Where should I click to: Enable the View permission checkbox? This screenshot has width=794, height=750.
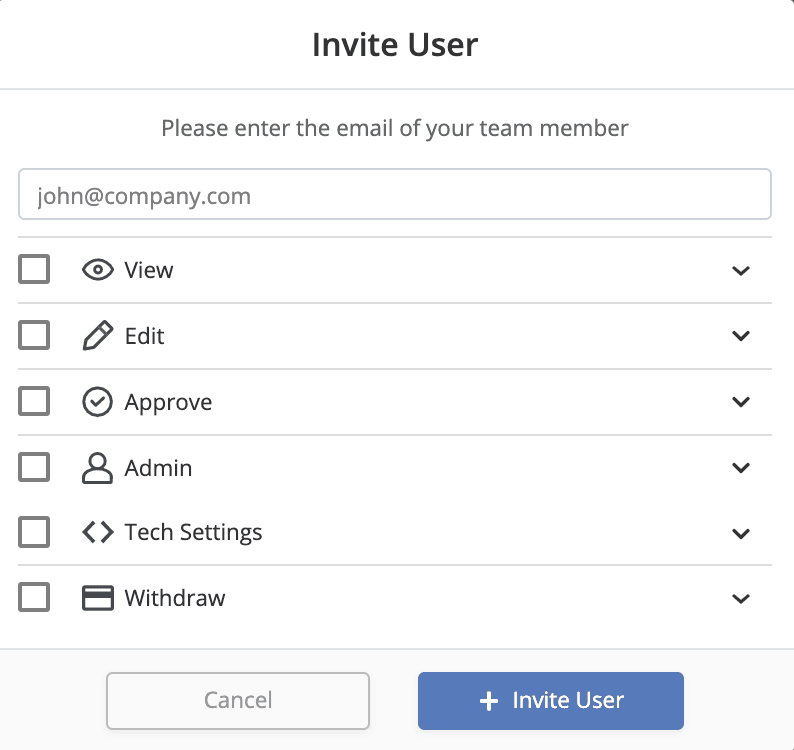coord(34,270)
